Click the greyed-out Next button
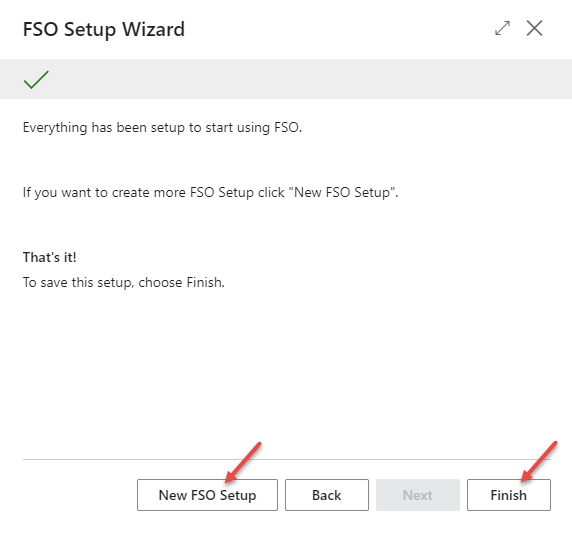This screenshot has height=533, width=572. click(x=418, y=495)
